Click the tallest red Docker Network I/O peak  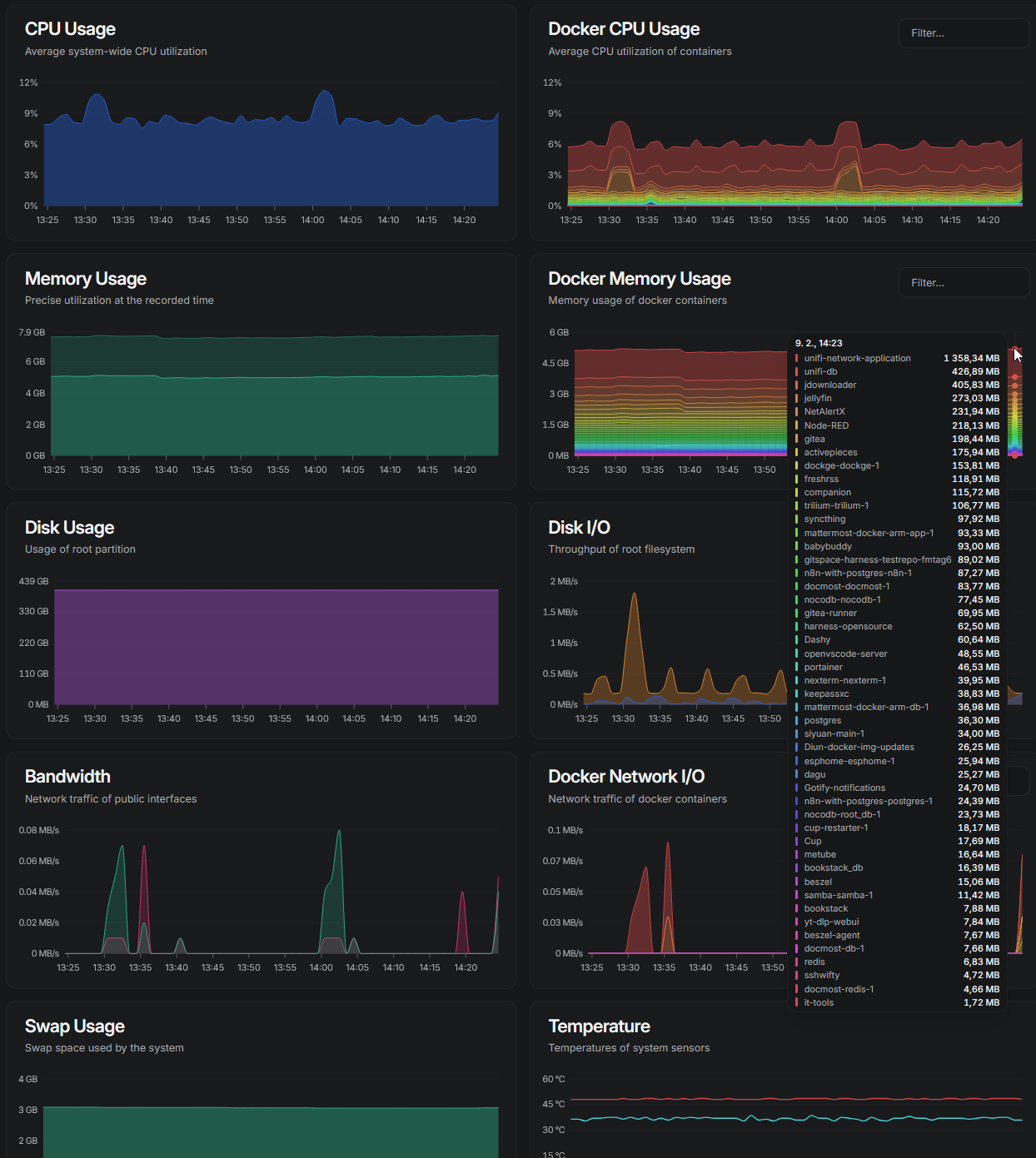pyautogui.click(x=668, y=857)
